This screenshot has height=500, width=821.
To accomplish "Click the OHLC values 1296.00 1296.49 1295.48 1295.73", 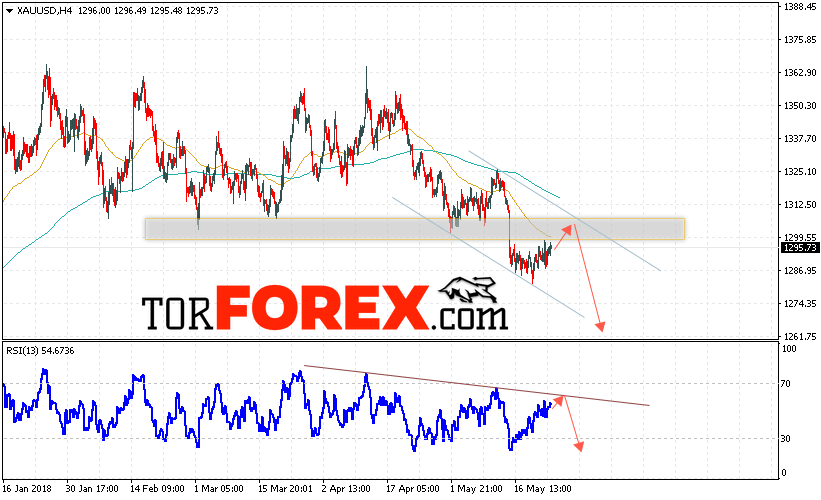I will pyautogui.click(x=148, y=10).
